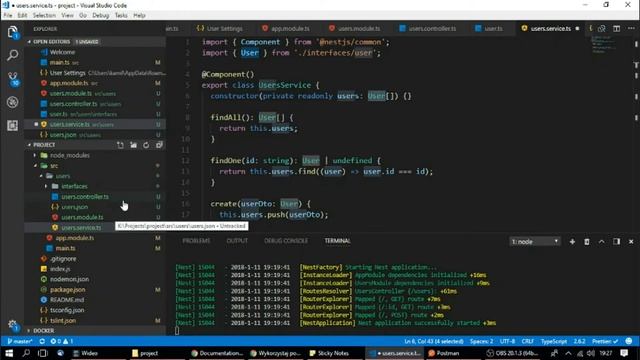
Task: Open the File menu
Action: point(8,16)
